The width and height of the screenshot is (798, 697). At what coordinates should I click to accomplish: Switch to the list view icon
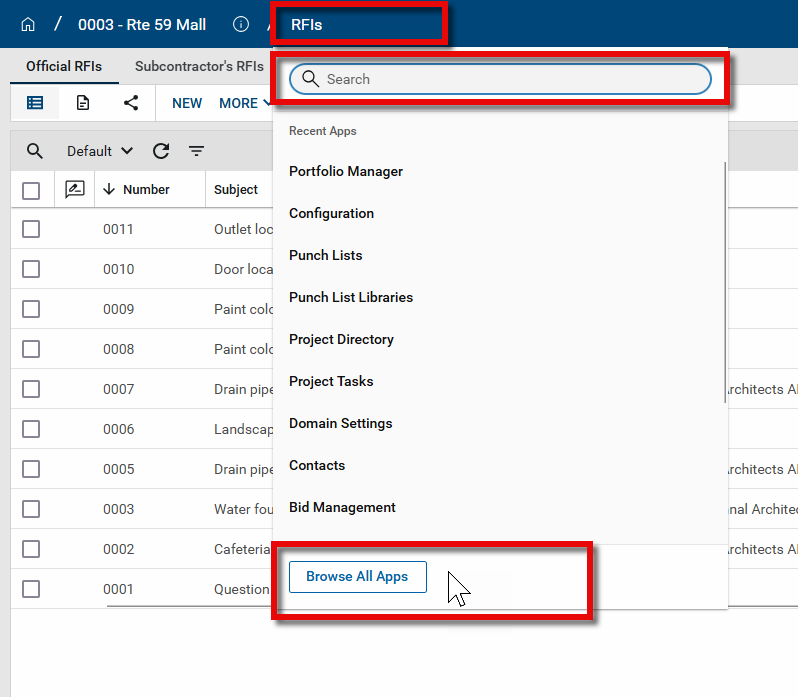point(35,103)
